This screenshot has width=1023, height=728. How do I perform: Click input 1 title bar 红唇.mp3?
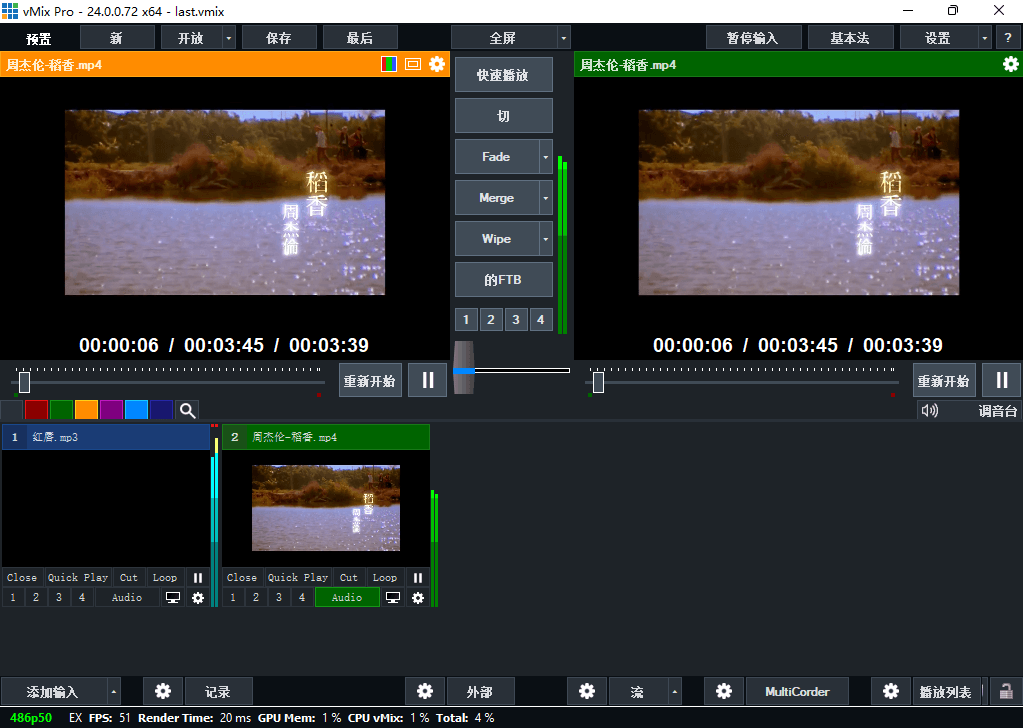106,437
